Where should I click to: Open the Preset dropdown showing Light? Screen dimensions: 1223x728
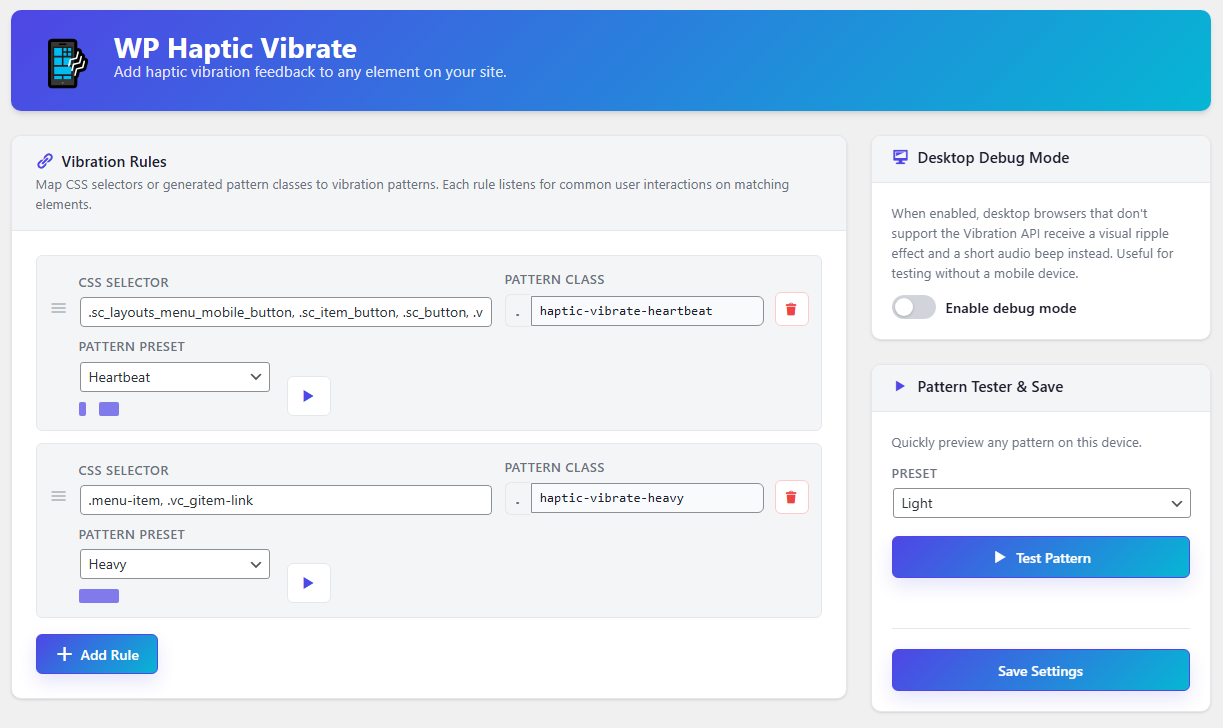tap(1040, 502)
